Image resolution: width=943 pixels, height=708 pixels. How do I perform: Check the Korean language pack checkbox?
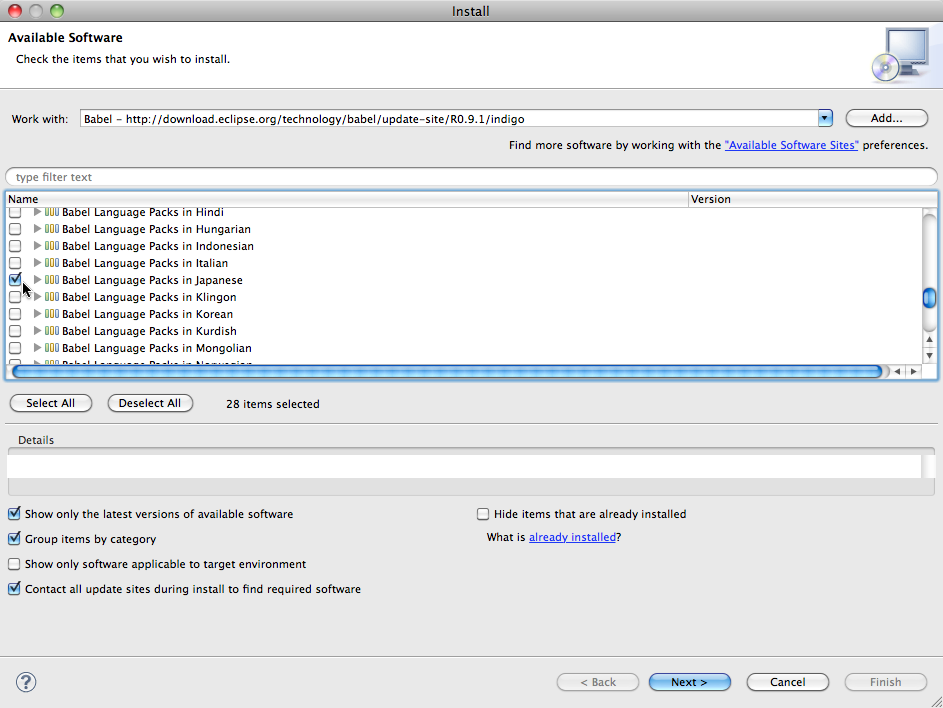pyautogui.click(x=15, y=314)
